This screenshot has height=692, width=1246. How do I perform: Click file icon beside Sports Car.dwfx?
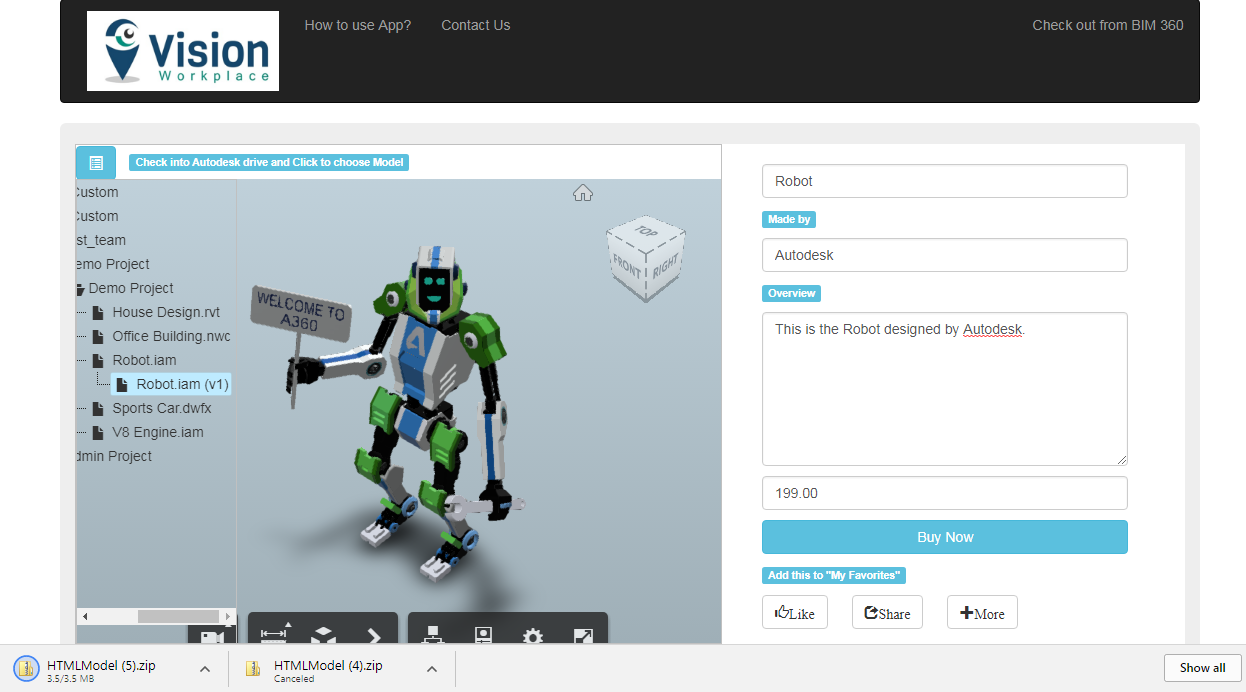click(x=98, y=409)
